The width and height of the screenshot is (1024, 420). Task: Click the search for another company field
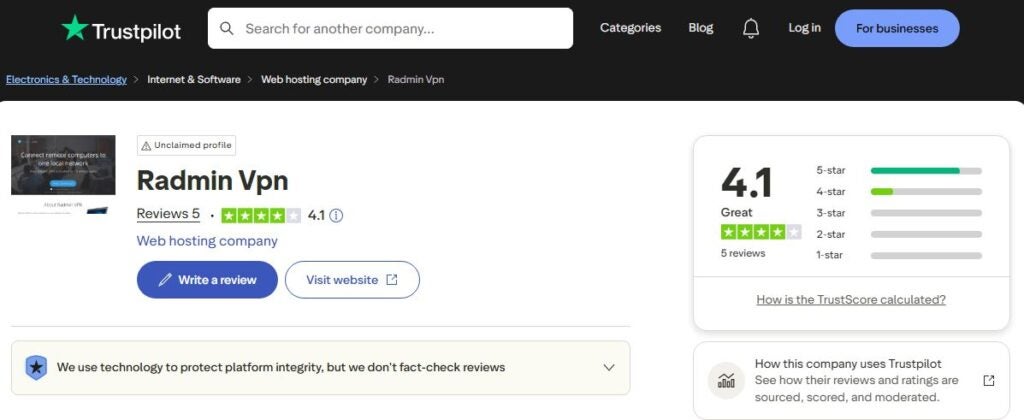(x=400, y=28)
